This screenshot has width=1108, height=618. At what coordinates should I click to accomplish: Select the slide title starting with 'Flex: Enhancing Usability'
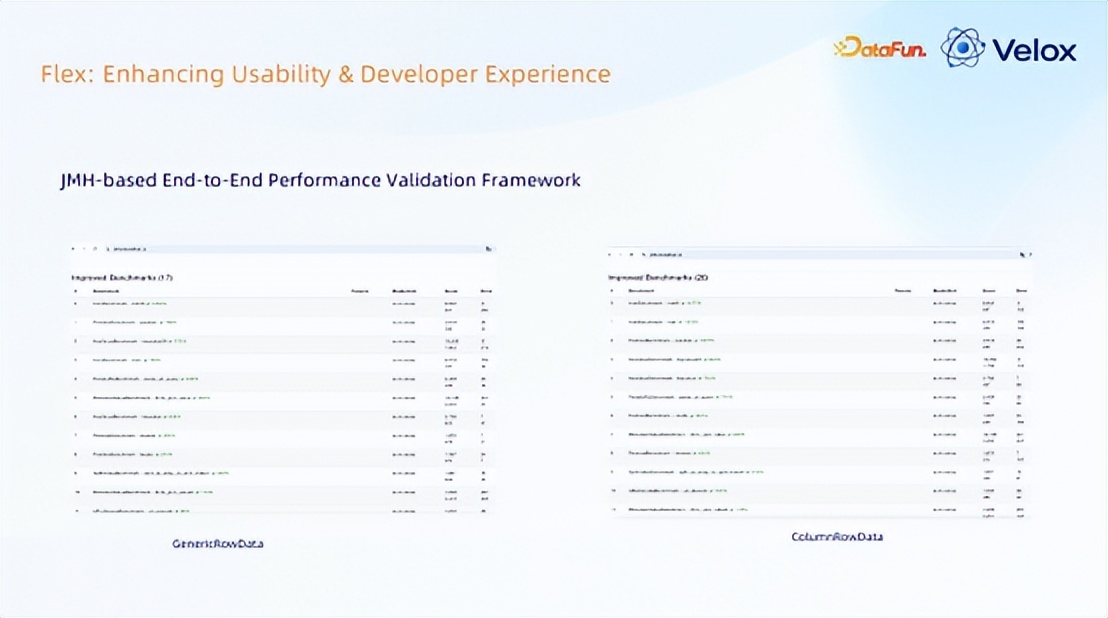tap(326, 73)
